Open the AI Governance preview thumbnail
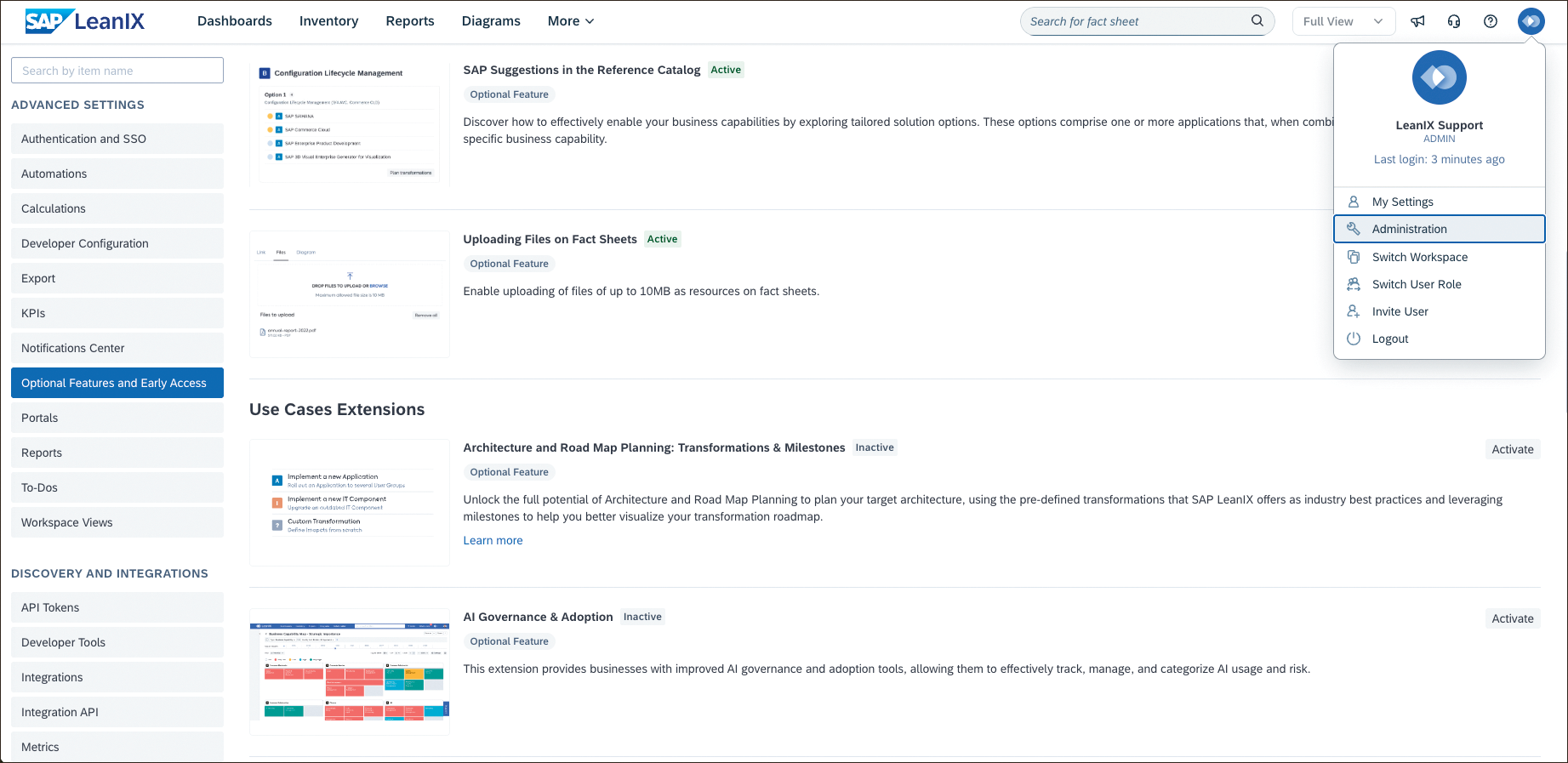The width and height of the screenshot is (1568, 763). pyautogui.click(x=350, y=672)
